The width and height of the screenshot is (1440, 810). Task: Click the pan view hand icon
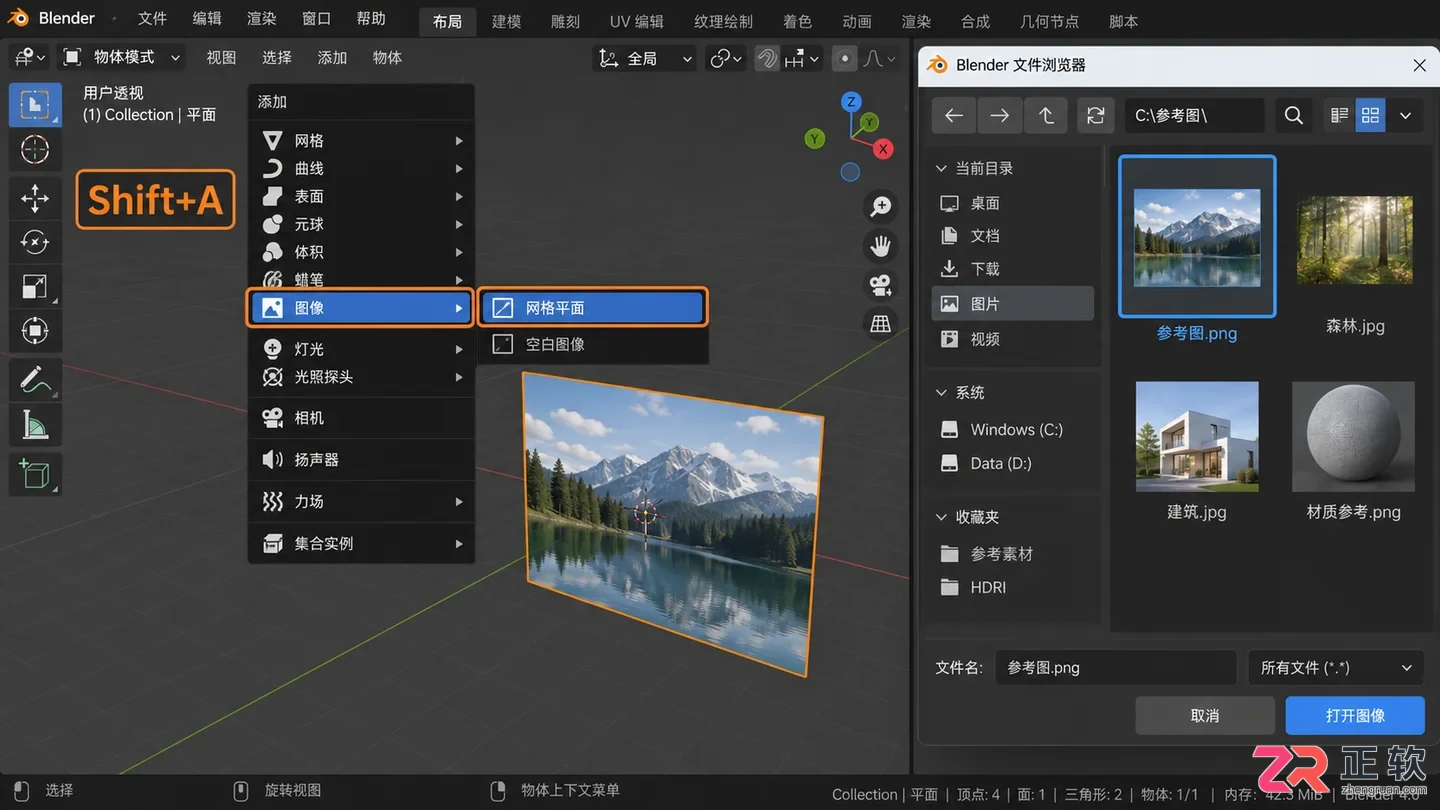tap(880, 246)
